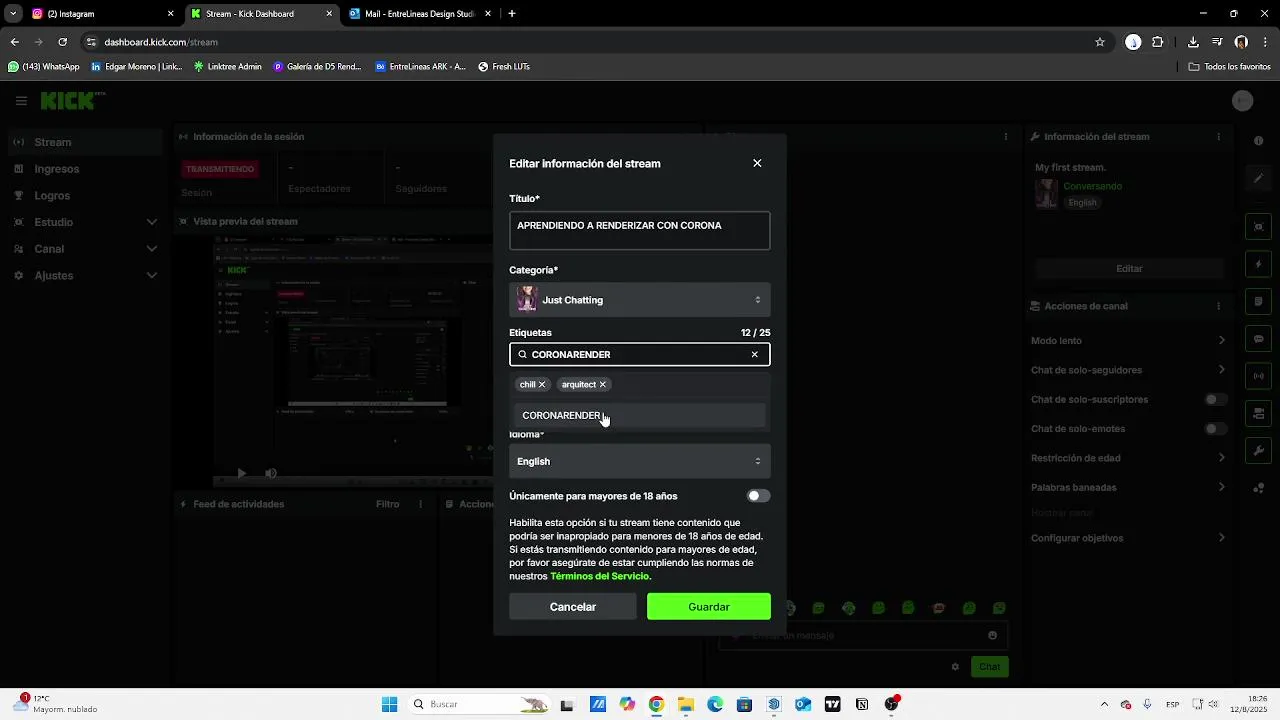1280x720 pixels.
Task: Open the Fresh LUTs bookmark
Action: (504, 67)
